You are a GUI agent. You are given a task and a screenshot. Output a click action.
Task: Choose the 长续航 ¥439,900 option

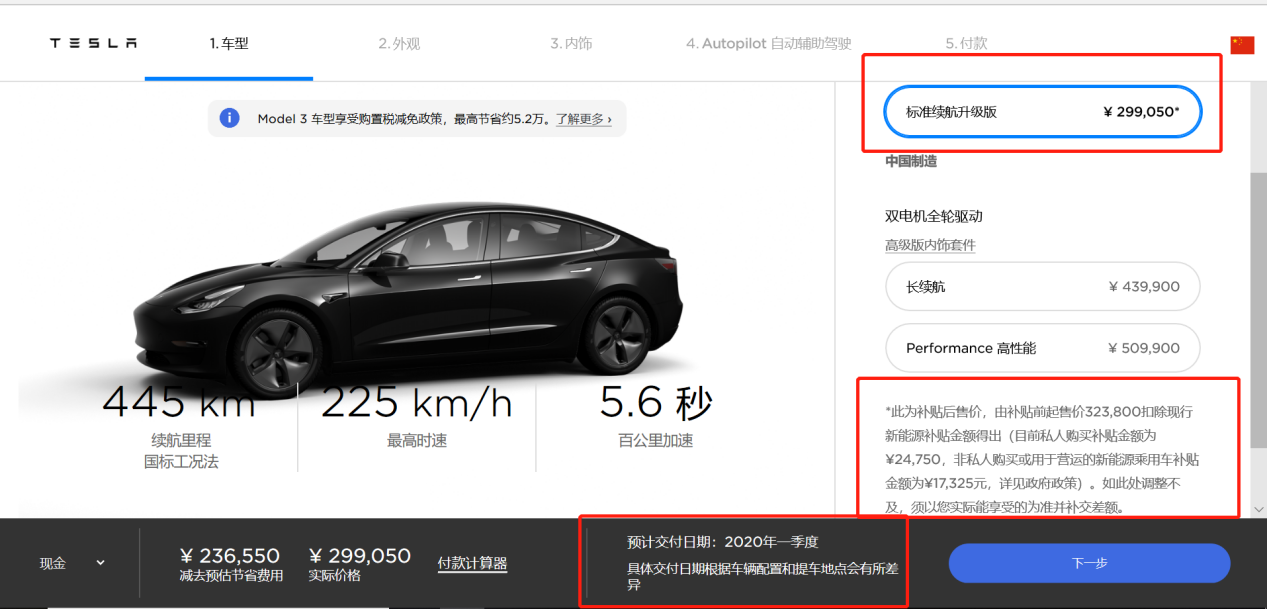[1043, 287]
